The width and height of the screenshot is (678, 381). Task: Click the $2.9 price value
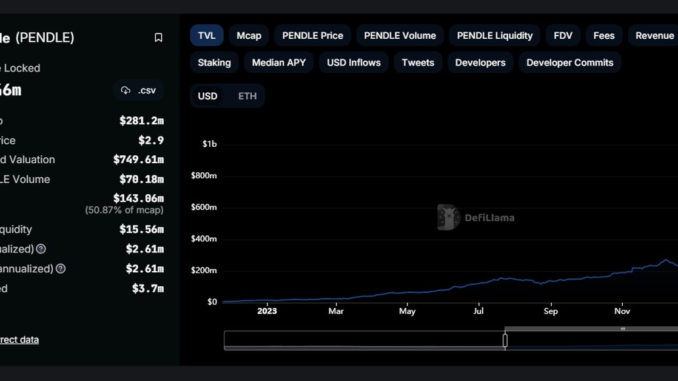click(x=151, y=140)
